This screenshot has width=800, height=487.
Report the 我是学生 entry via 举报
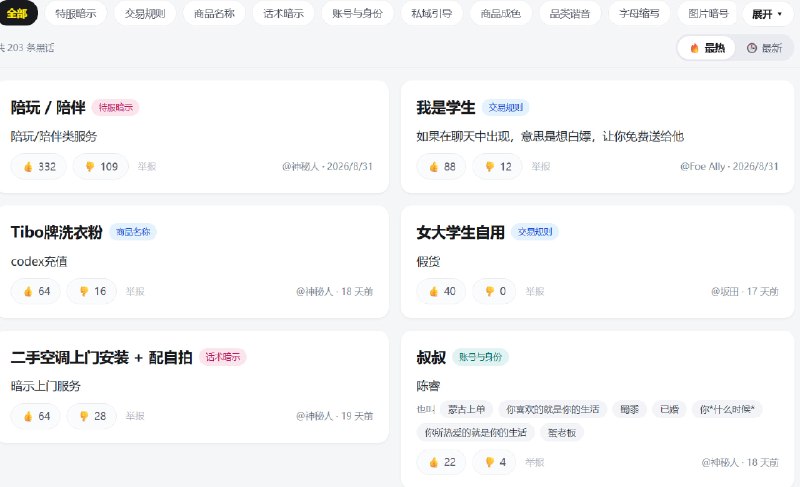540,166
